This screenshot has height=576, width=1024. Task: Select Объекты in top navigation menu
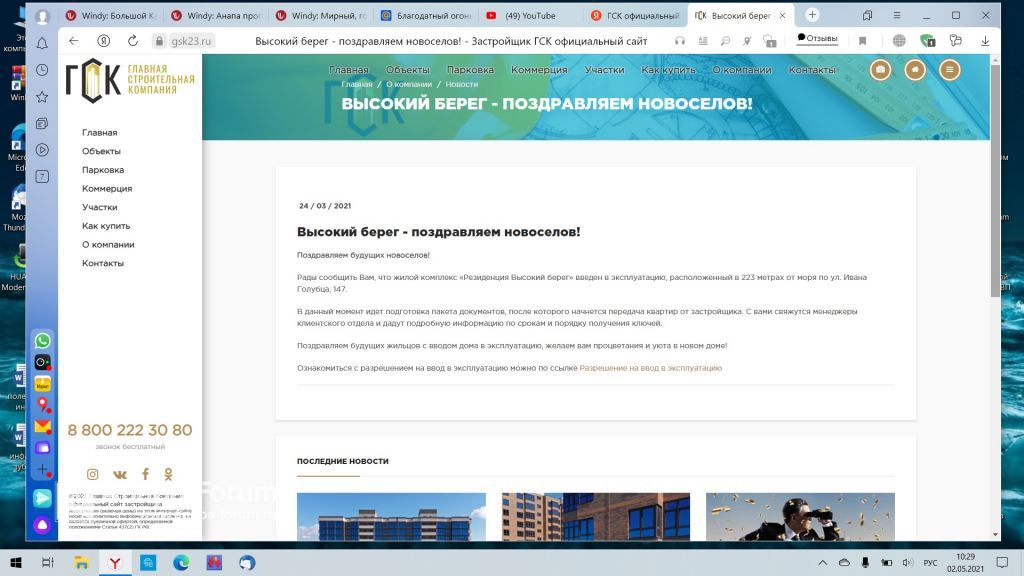tap(407, 70)
